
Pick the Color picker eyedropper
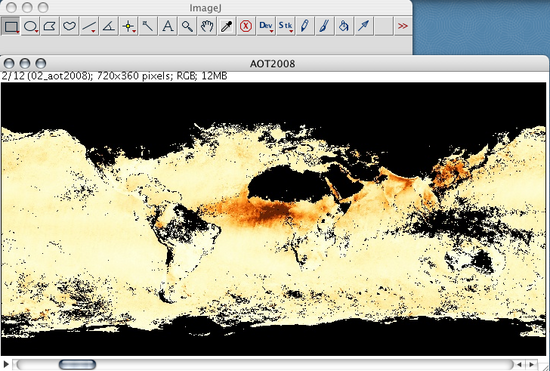(227, 26)
